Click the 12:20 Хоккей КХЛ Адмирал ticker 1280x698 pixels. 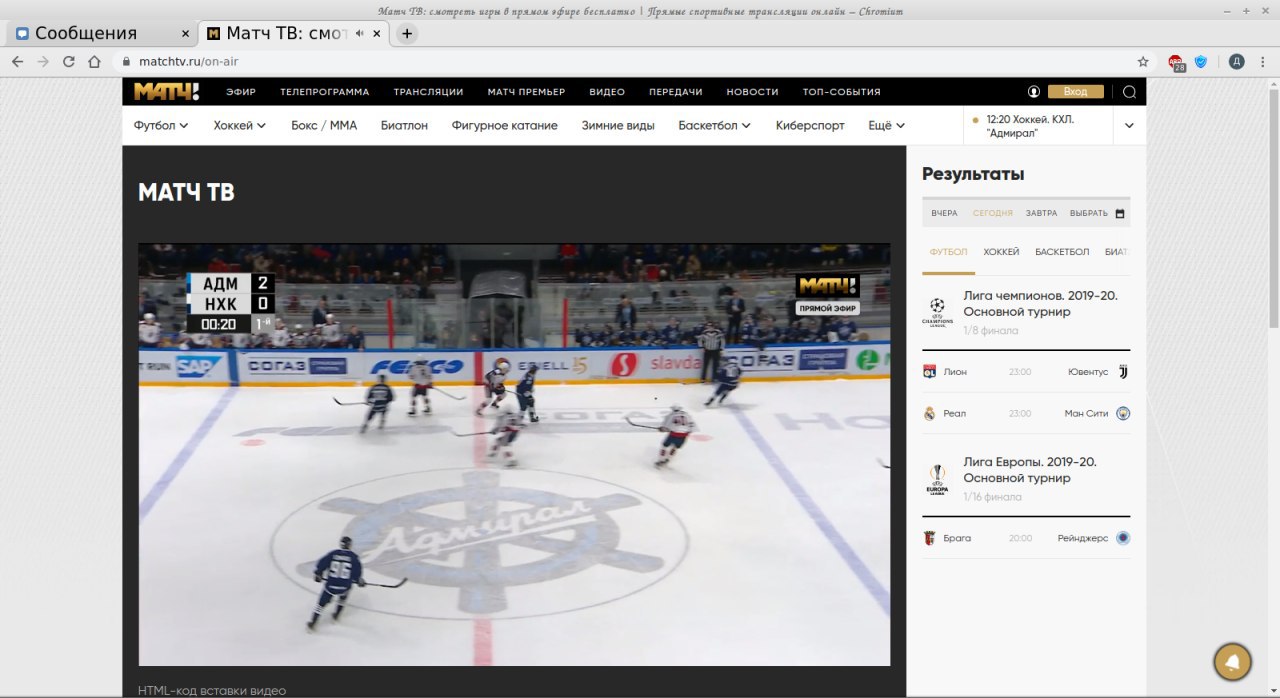[x=1037, y=125]
